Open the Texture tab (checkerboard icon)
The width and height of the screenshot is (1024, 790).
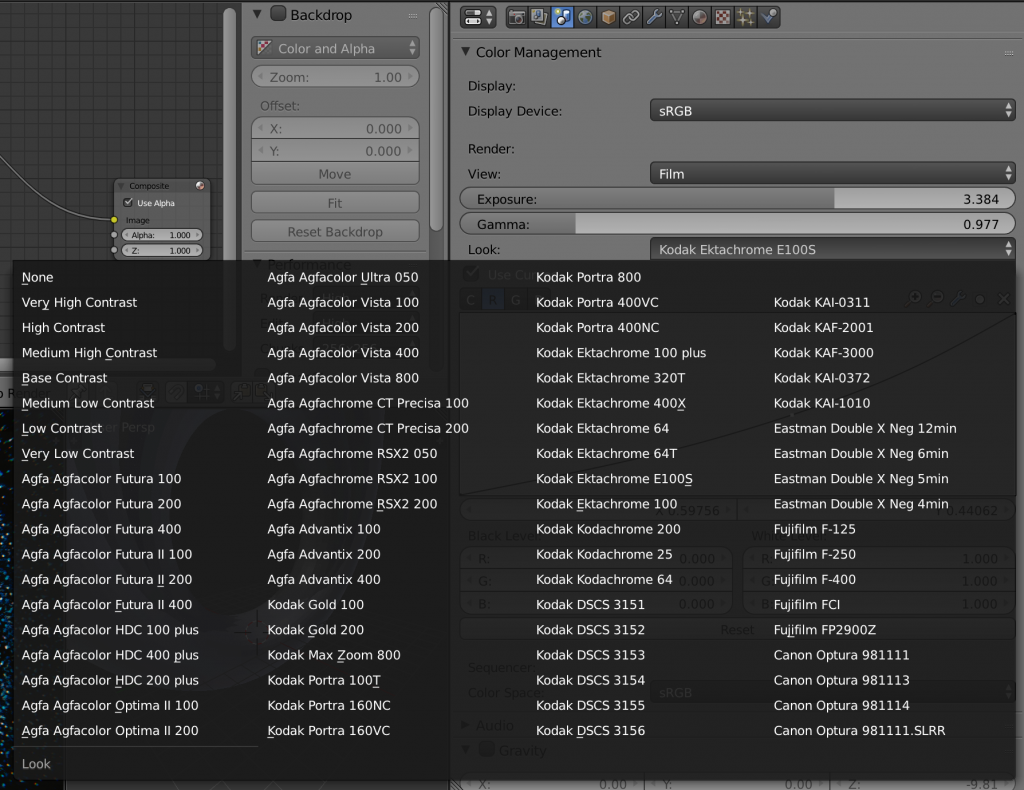[x=722, y=17]
